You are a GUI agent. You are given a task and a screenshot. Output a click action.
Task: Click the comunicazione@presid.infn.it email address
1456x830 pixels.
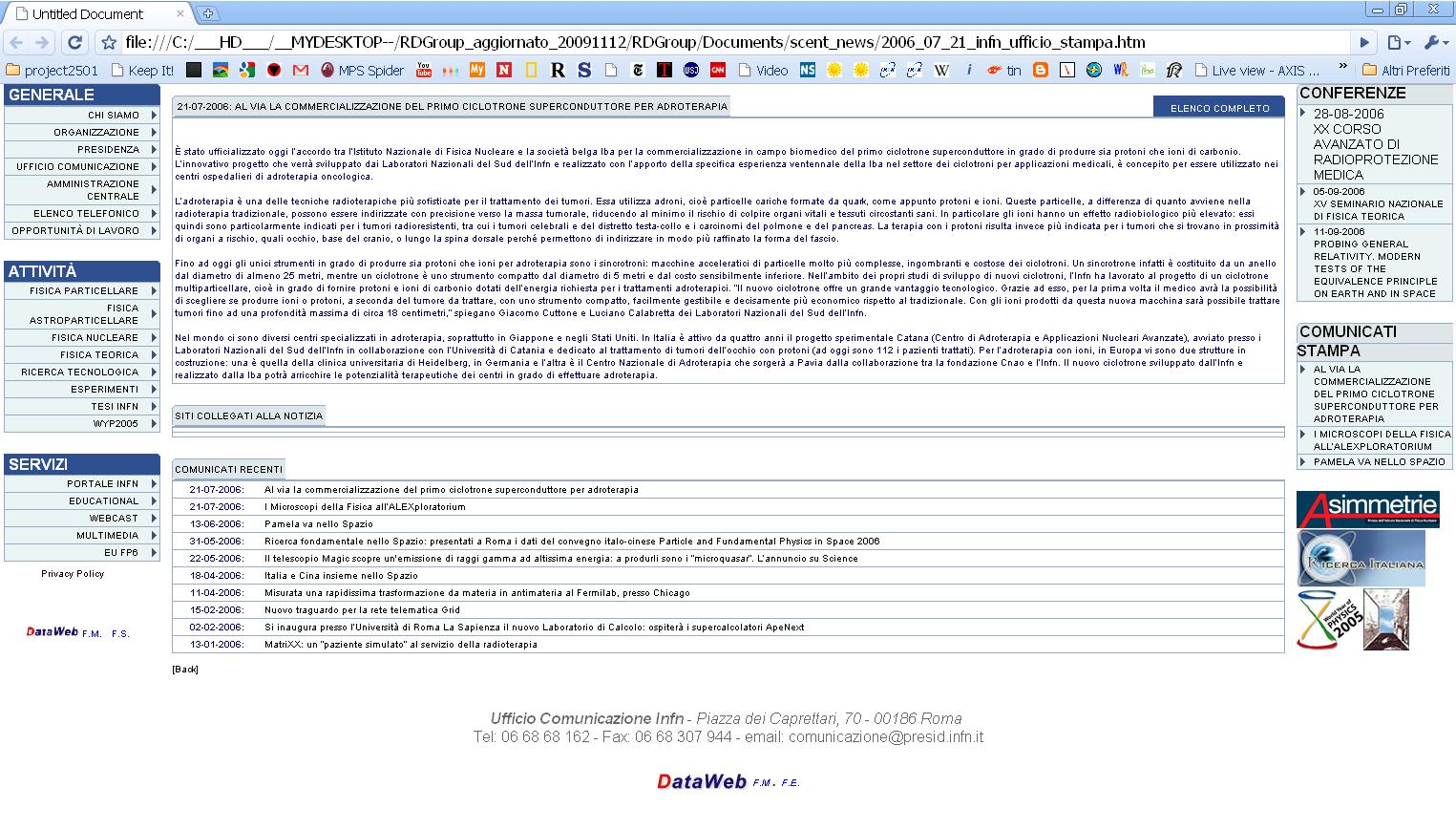[886, 737]
